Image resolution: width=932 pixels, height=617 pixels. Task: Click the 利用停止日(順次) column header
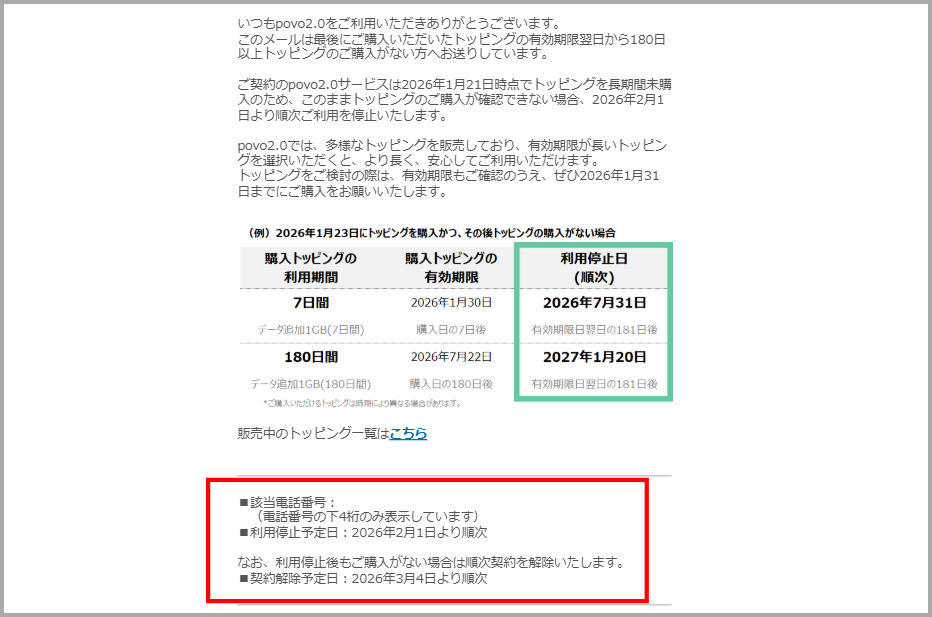pyautogui.click(x=594, y=267)
